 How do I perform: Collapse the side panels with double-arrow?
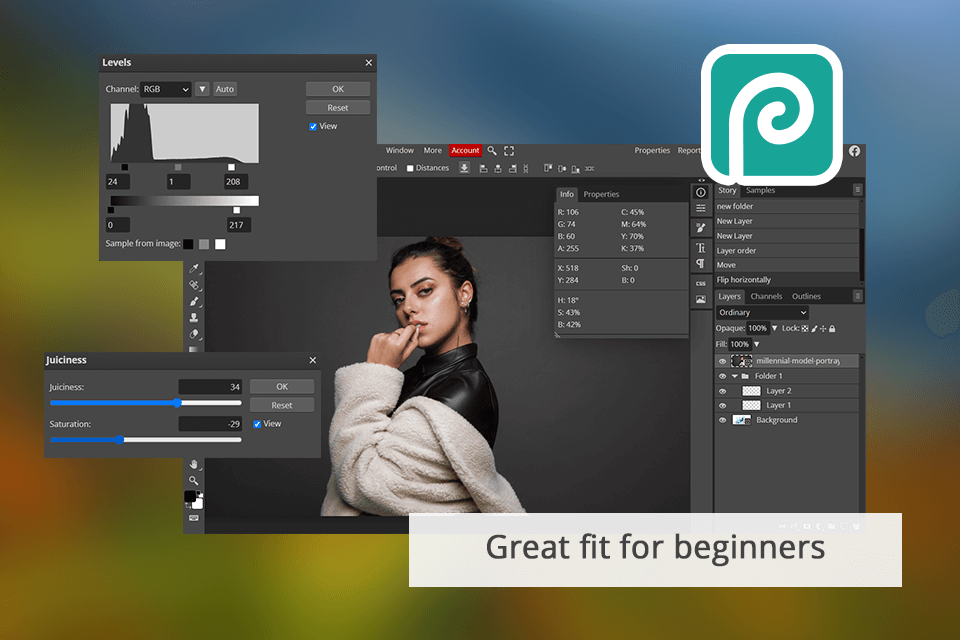[701, 180]
